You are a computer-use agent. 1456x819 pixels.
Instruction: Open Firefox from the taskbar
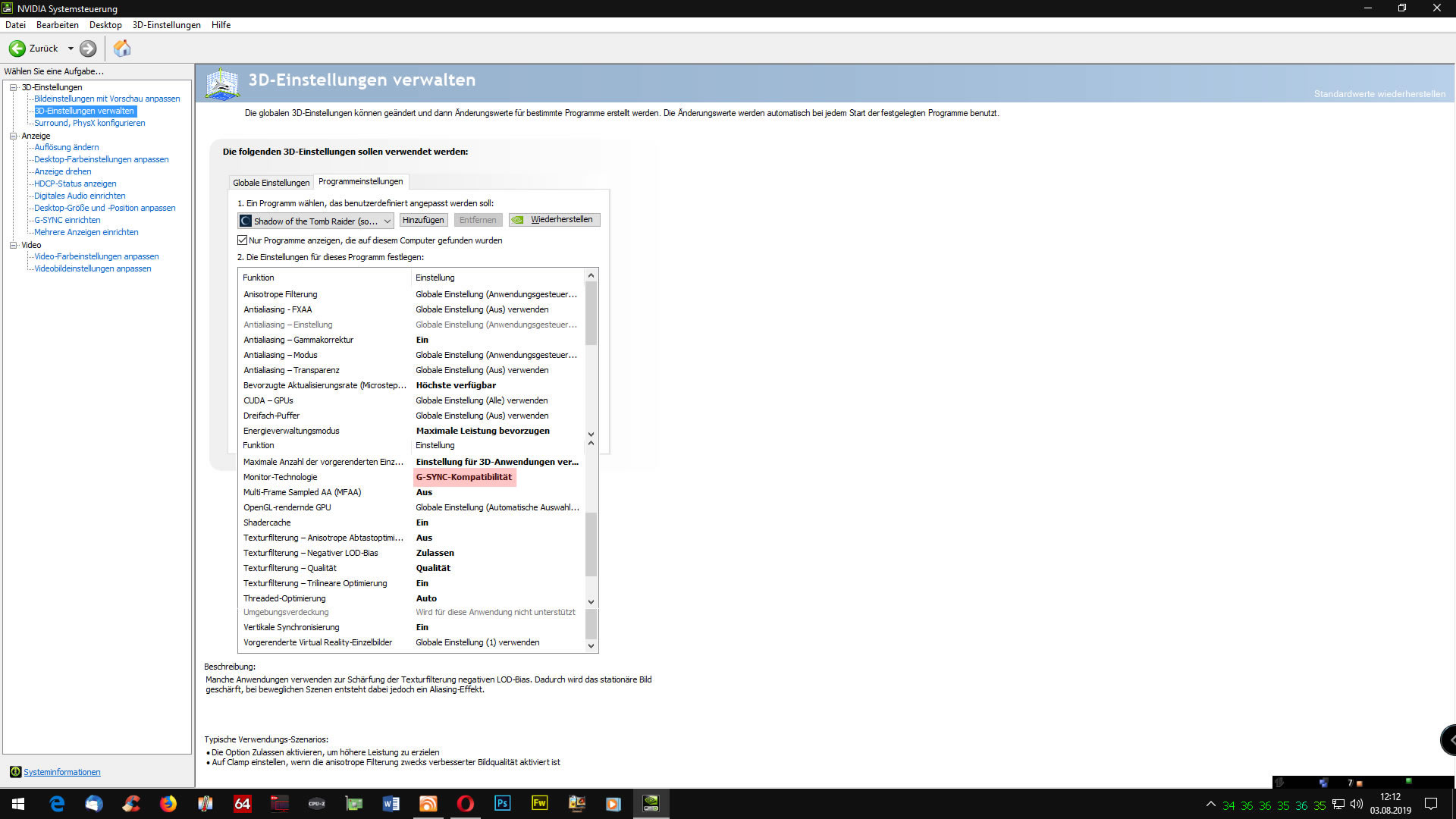pyautogui.click(x=168, y=803)
